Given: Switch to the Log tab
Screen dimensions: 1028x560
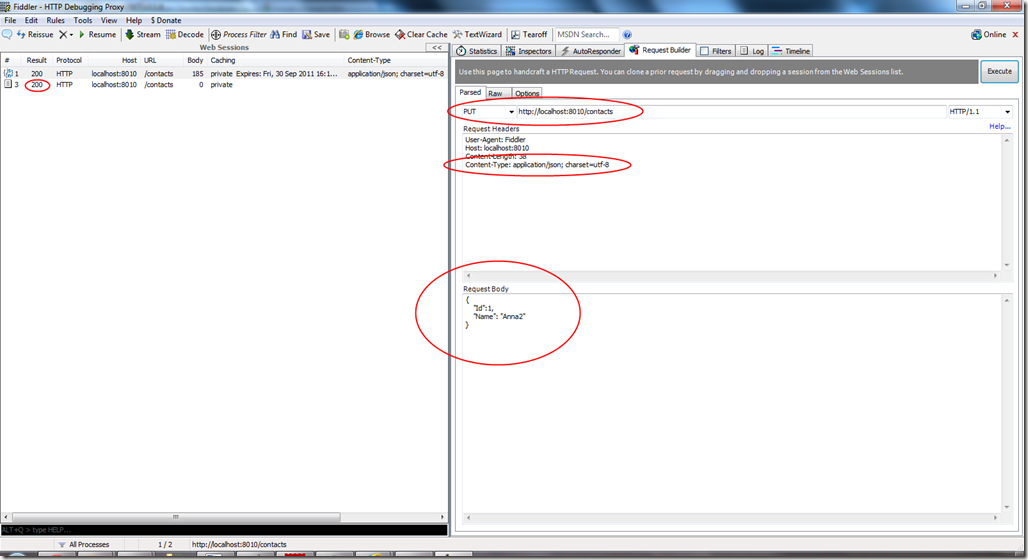Looking at the screenshot, I should coord(752,50).
